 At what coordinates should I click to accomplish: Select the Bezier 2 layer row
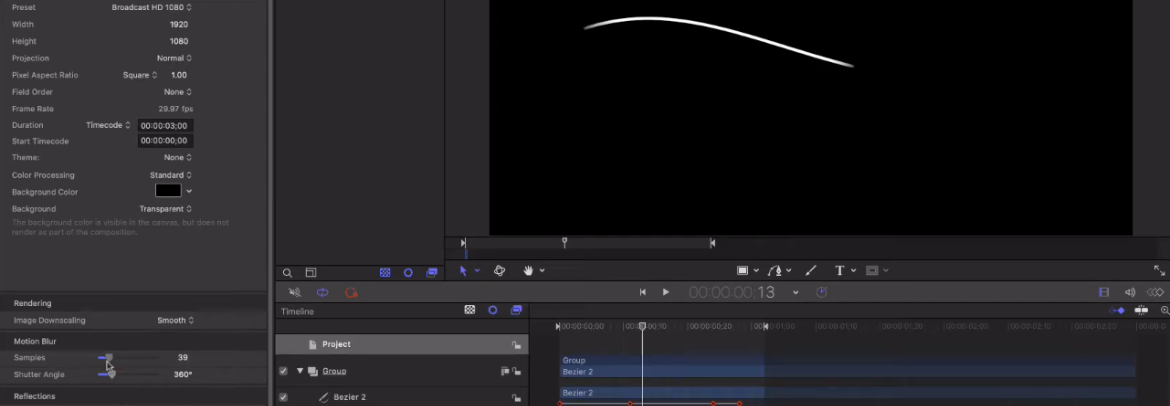point(401,397)
